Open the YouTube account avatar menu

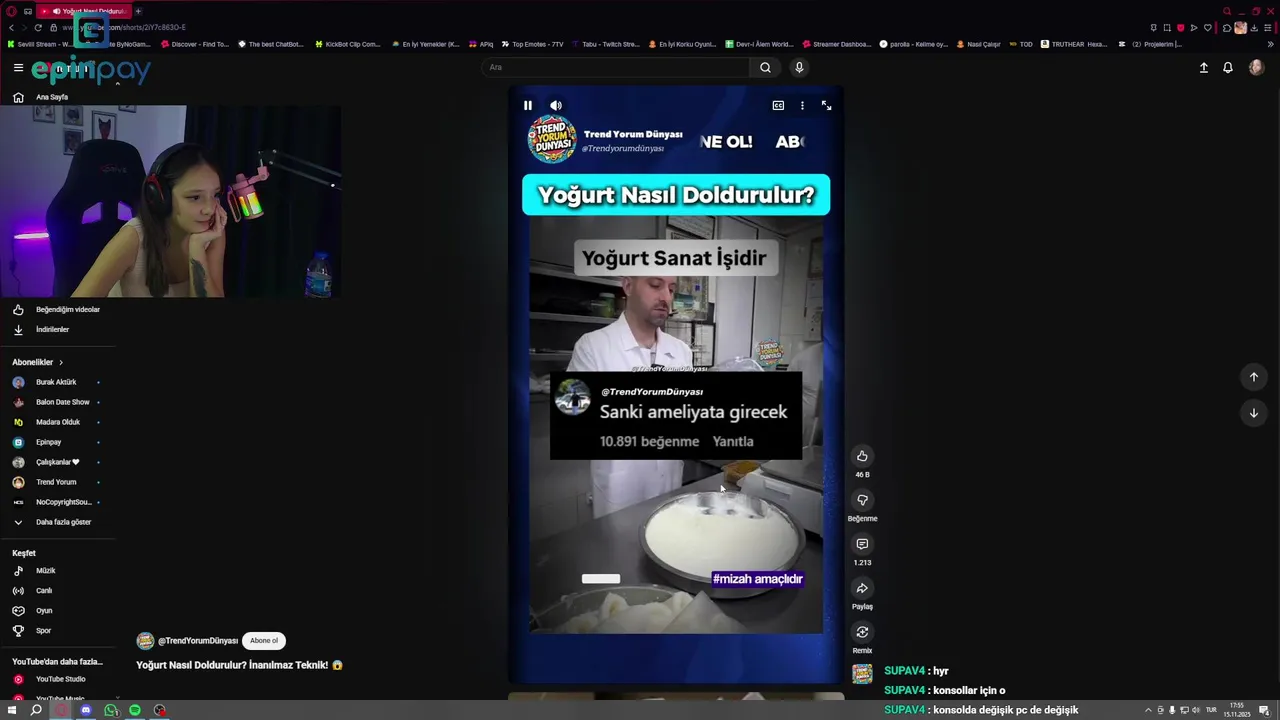click(x=1256, y=67)
